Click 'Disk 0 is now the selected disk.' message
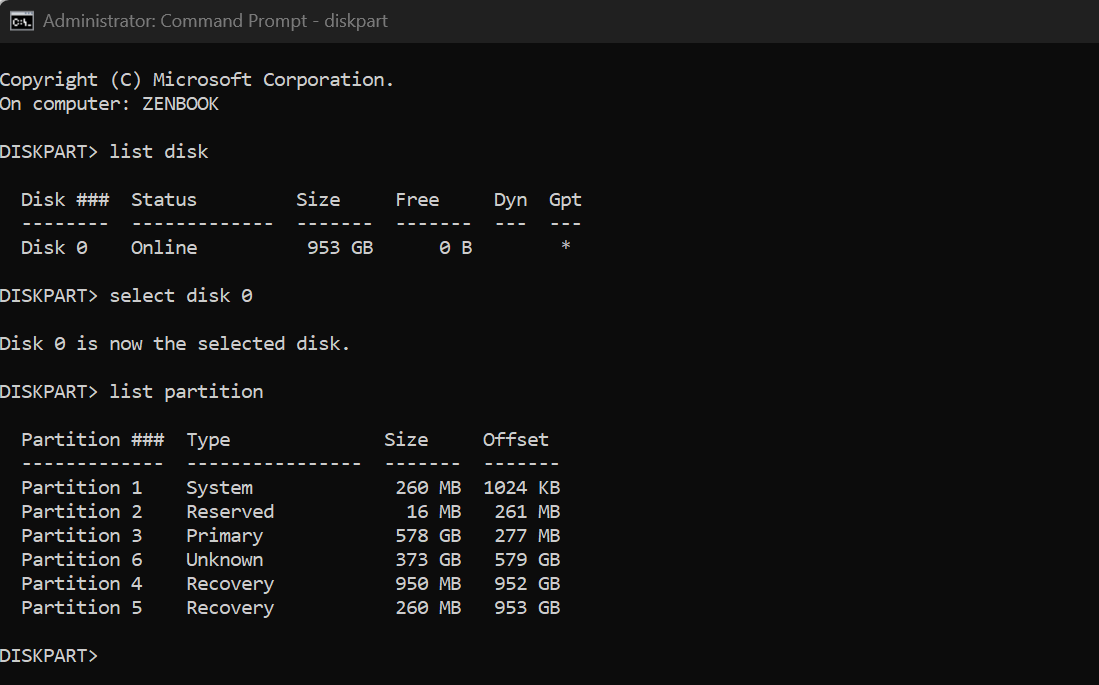This screenshot has width=1099, height=685. click(x=175, y=344)
